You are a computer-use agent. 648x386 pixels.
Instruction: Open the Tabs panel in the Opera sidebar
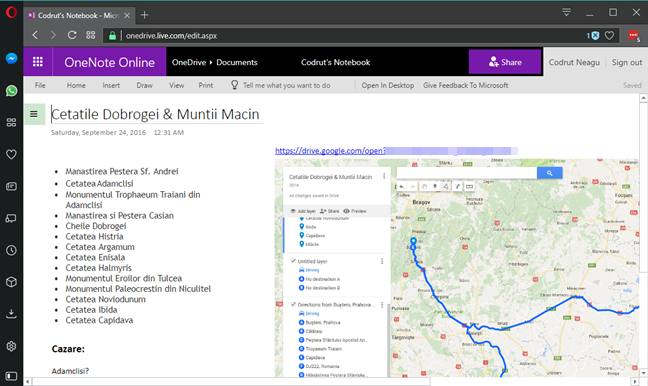pyautogui.click(x=12, y=218)
